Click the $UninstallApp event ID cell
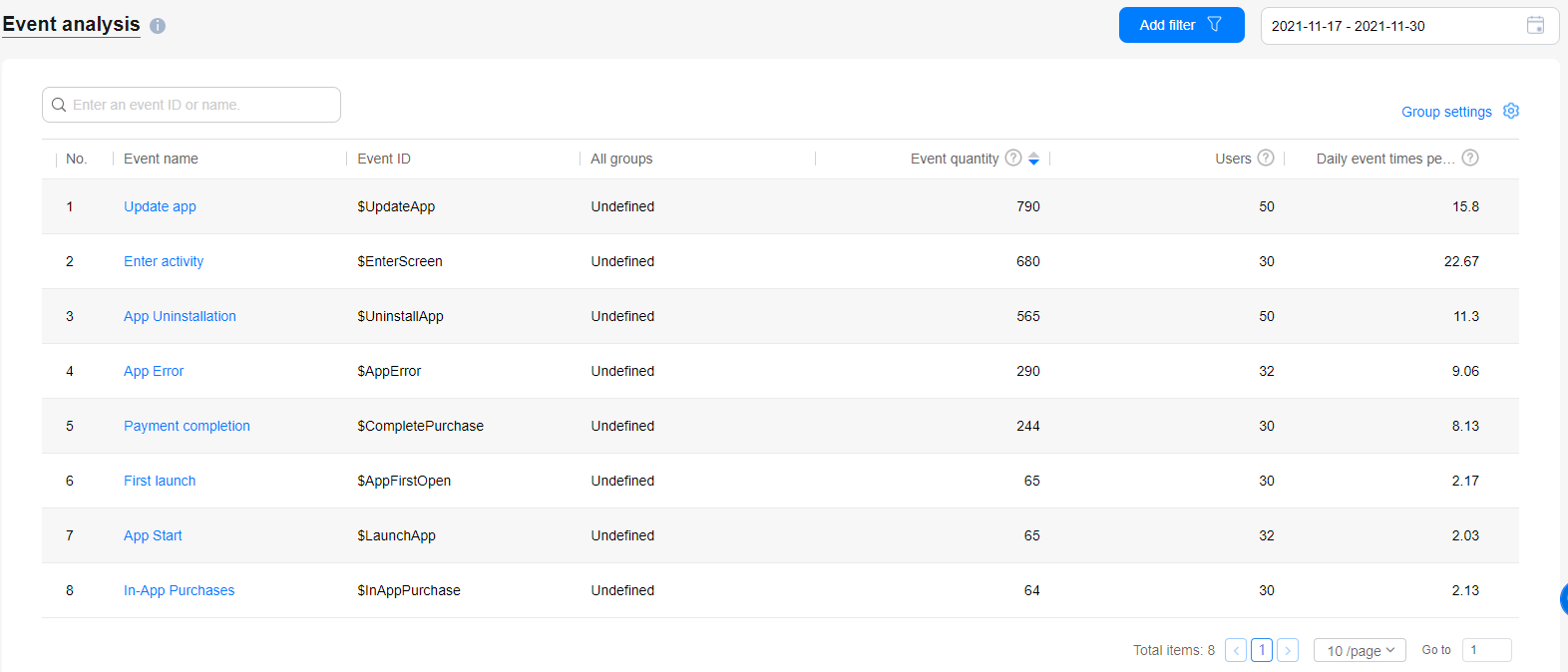 [x=400, y=316]
